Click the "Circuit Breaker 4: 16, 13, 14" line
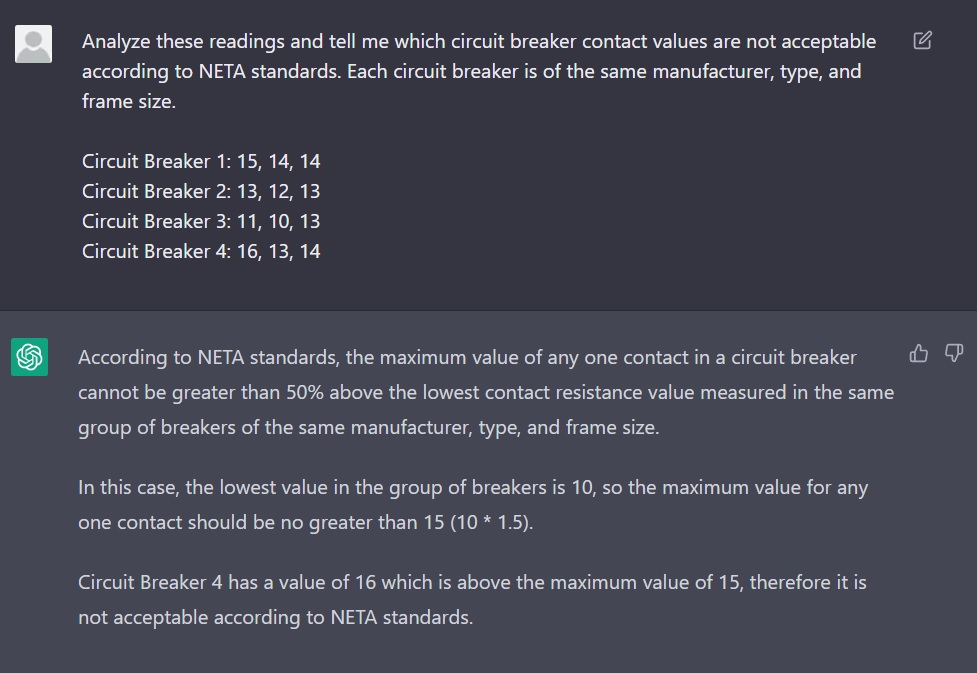977x673 pixels. click(201, 251)
